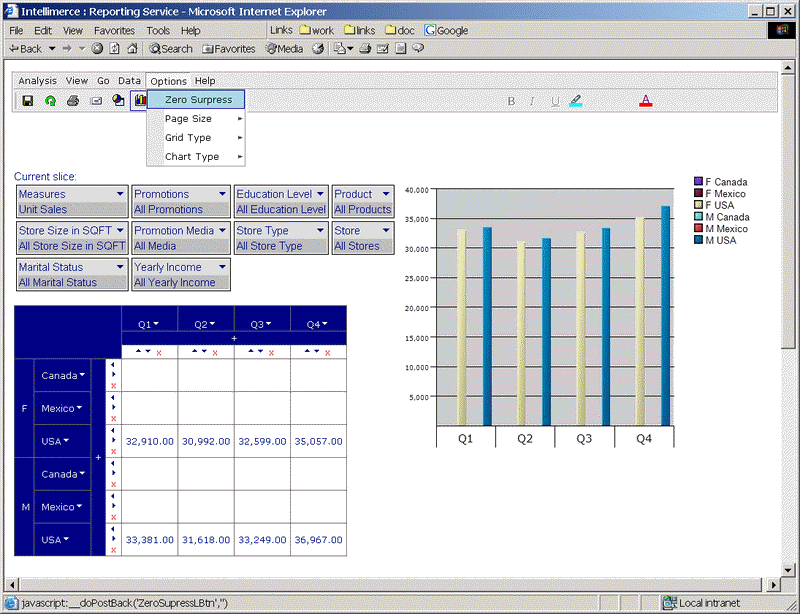Viewport: 800px width, 614px height.
Task: Click browser Refresh page icon
Action: (x=115, y=48)
